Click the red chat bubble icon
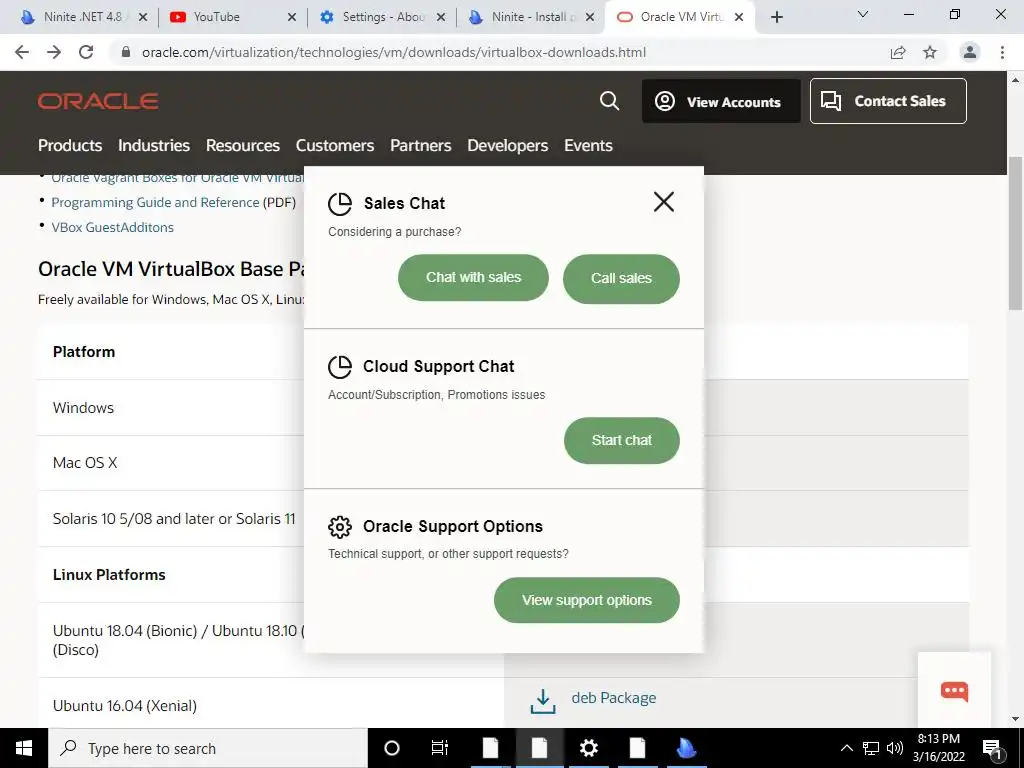Viewport: 1024px width, 768px height. pyautogui.click(x=954, y=691)
